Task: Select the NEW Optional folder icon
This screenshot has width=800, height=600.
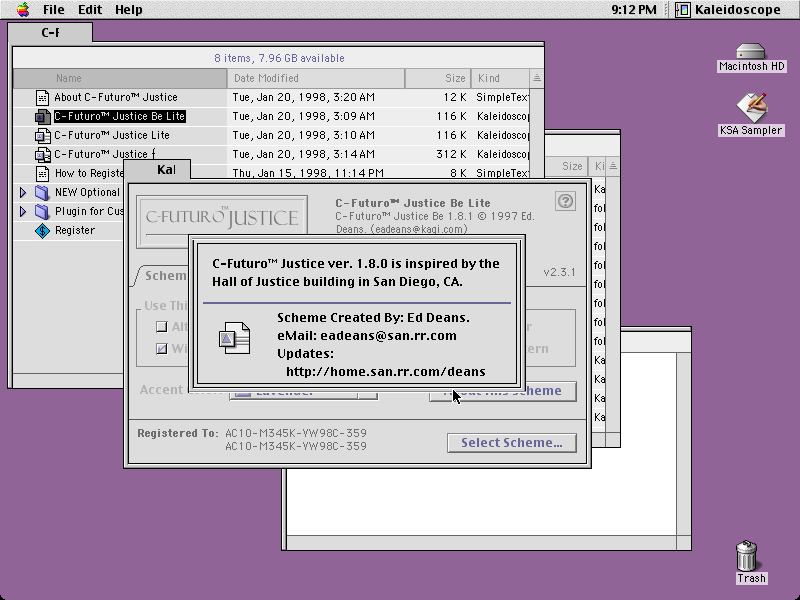Action: pos(42,192)
